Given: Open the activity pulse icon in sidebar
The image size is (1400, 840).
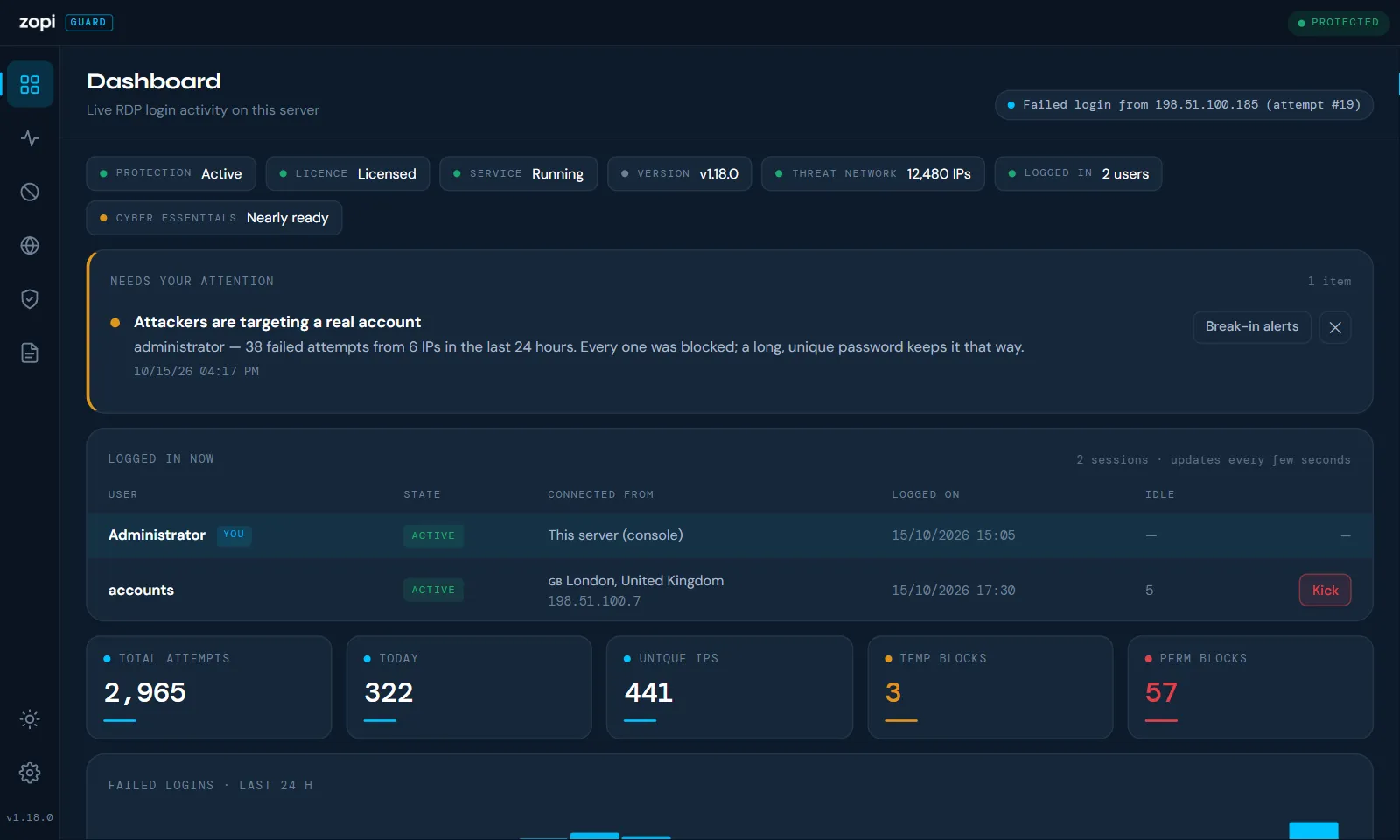Looking at the screenshot, I should coord(30,138).
